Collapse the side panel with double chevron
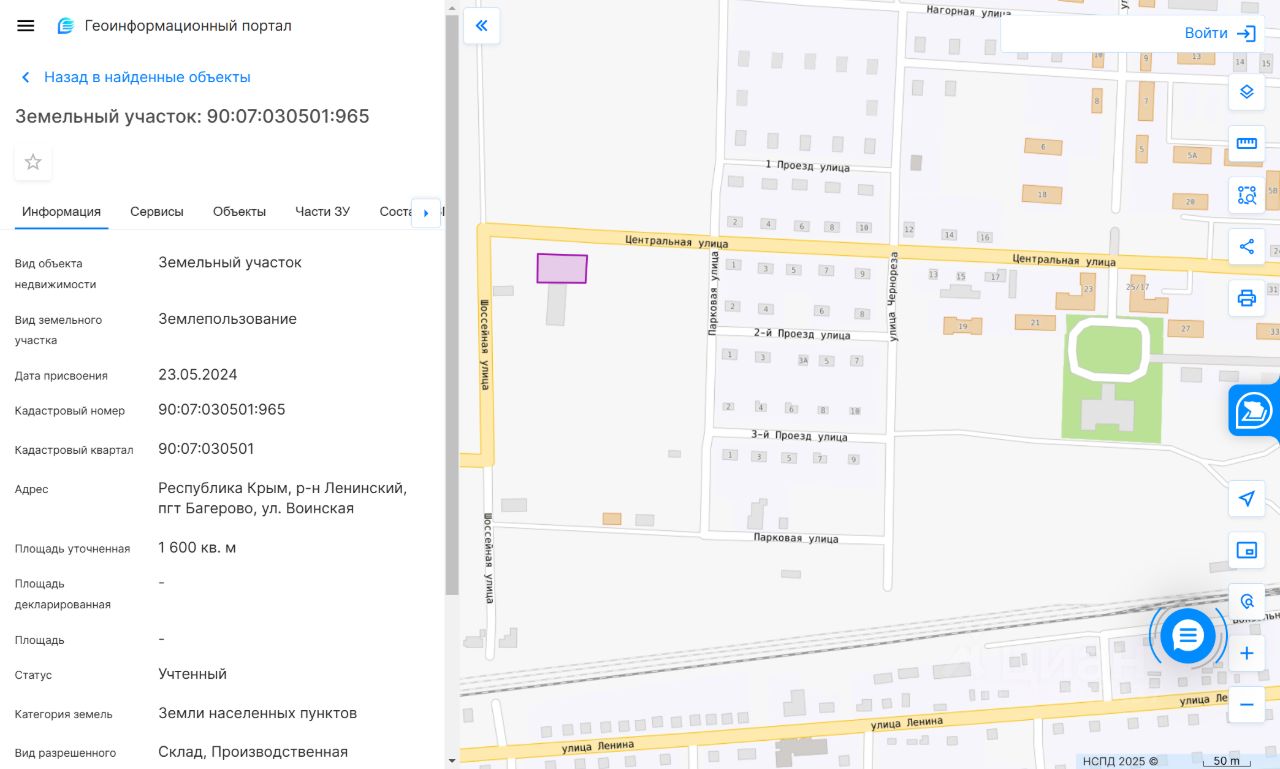 pos(481,26)
